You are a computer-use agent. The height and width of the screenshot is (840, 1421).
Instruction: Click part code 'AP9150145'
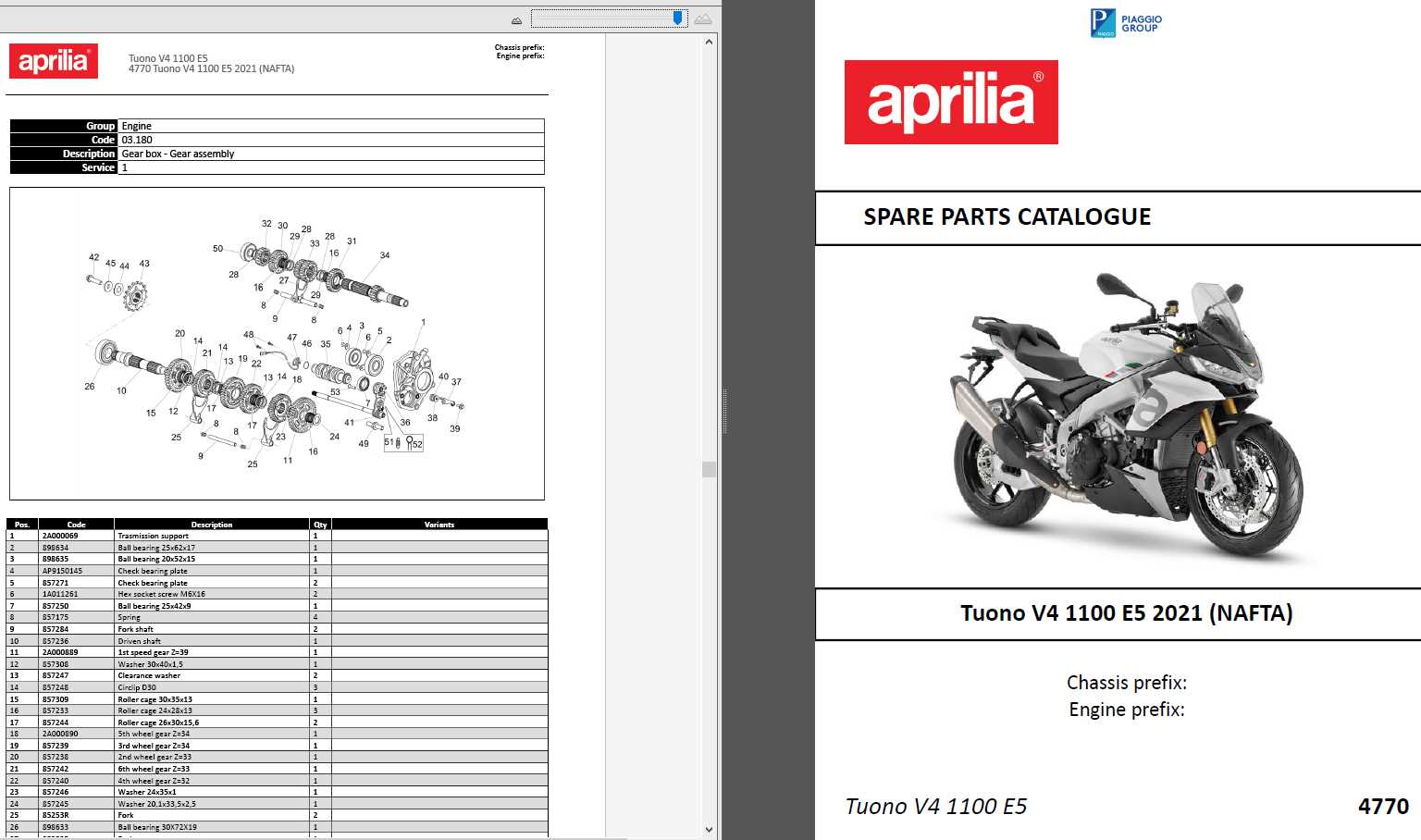tap(62, 571)
